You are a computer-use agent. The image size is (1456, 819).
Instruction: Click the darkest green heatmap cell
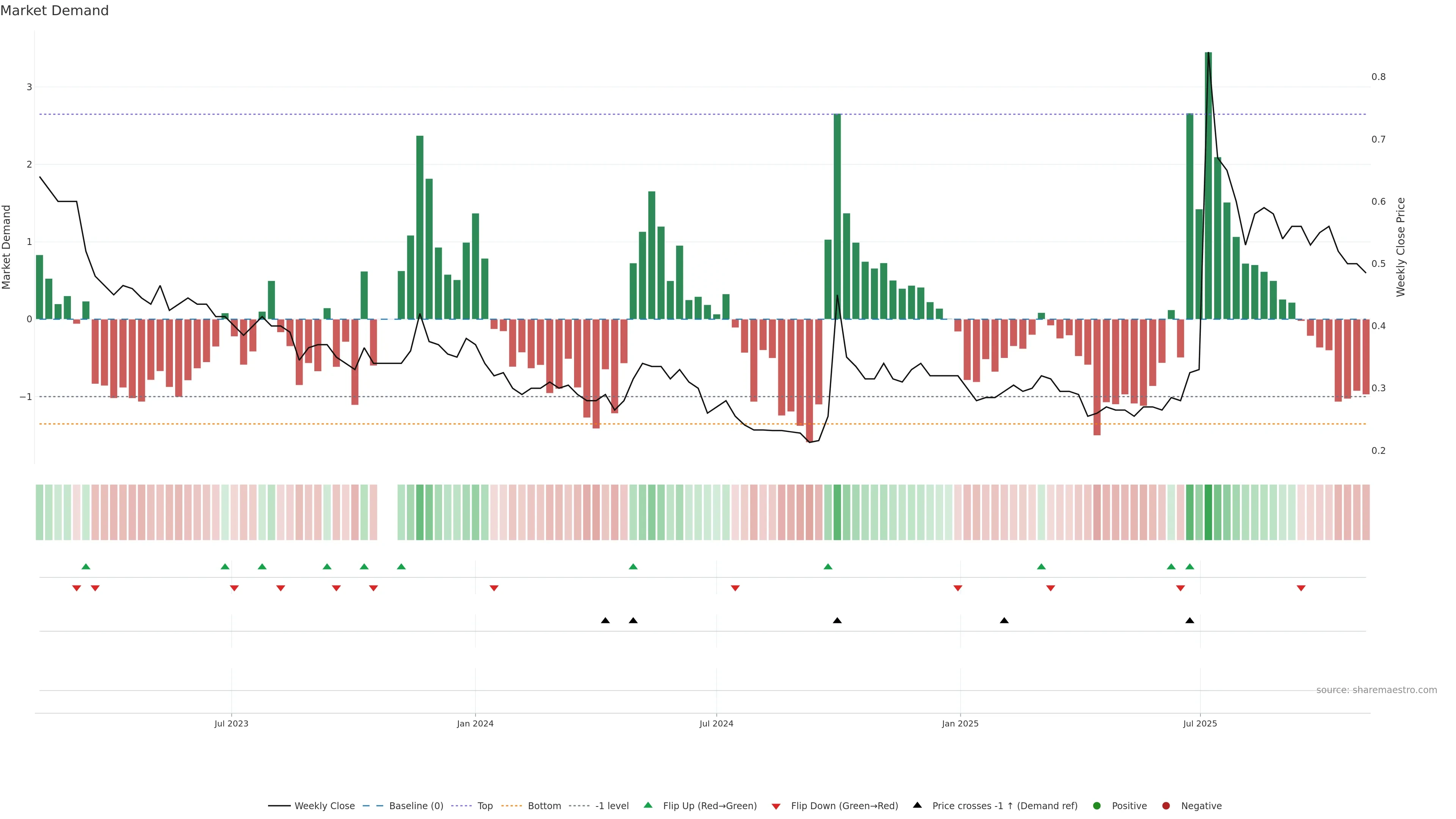click(x=1208, y=512)
